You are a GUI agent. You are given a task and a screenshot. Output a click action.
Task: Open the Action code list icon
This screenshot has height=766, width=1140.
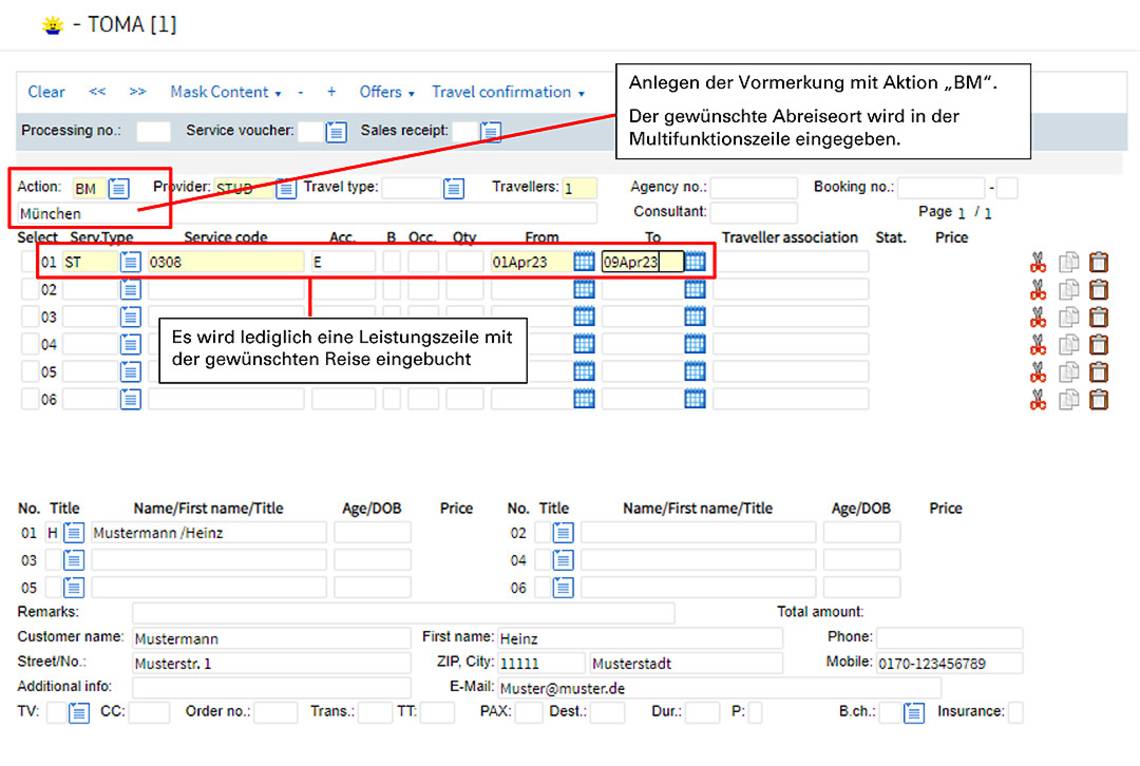click(x=119, y=188)
